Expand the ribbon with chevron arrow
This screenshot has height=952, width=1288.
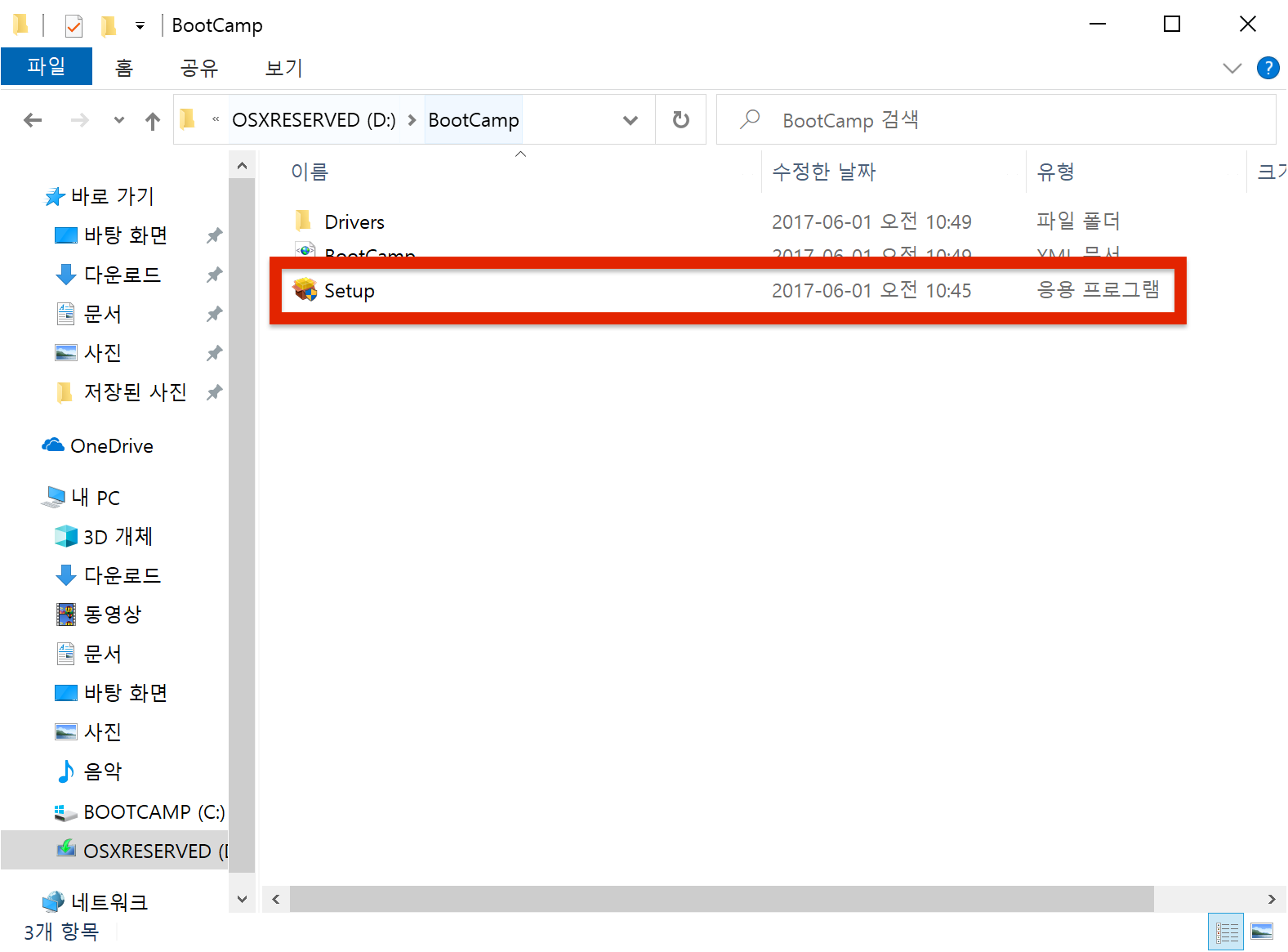coord(1232,68)
